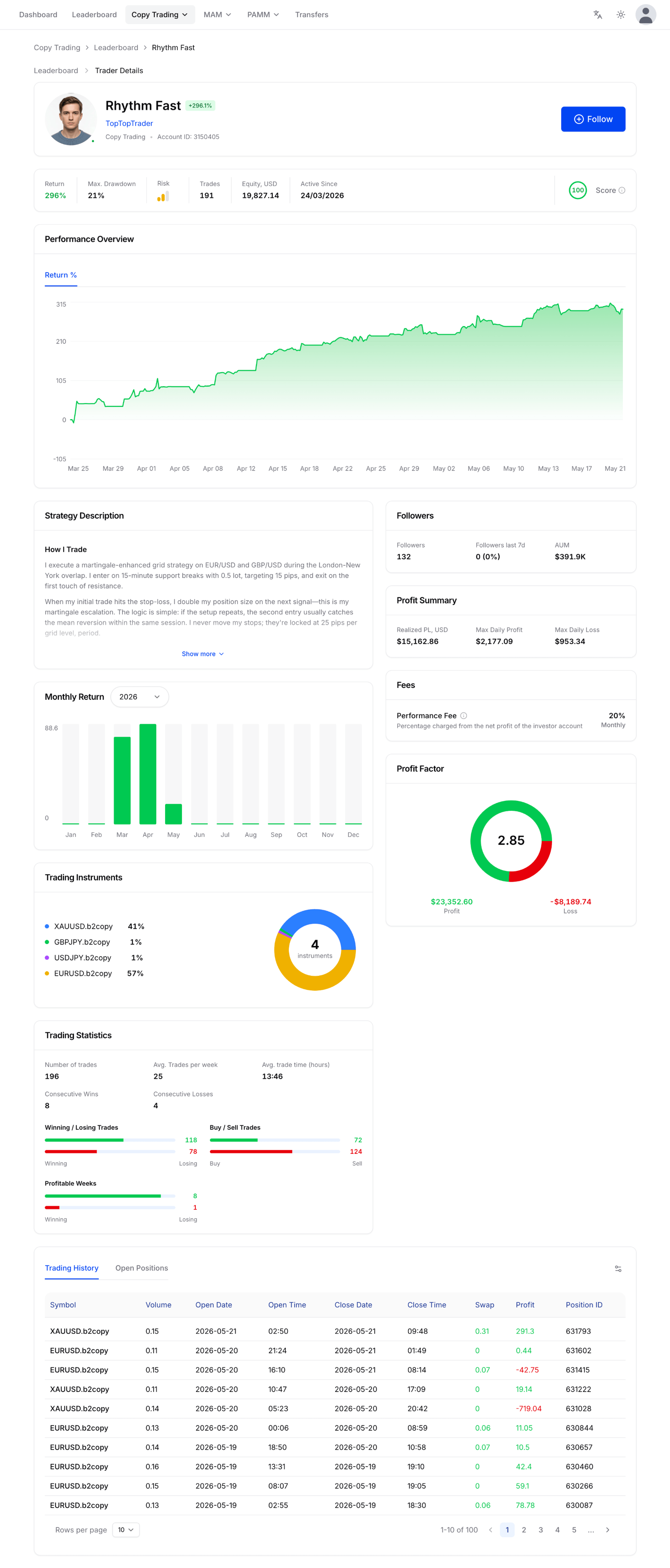Sort table by Open Date column header
This screenshot has height=1568, width=670.
point(214,1305)
